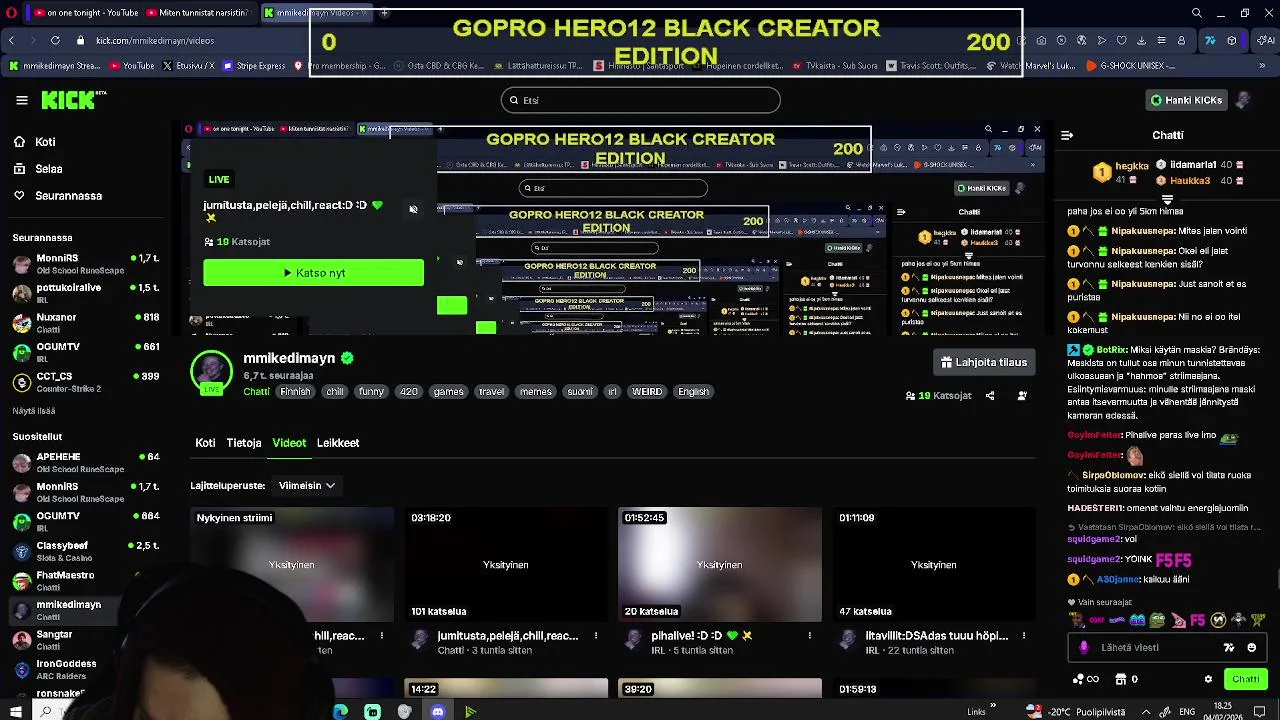Screen dimensions: 1280x720
Task: Go to Koti in the sidebar
Action: click(35, 142)
